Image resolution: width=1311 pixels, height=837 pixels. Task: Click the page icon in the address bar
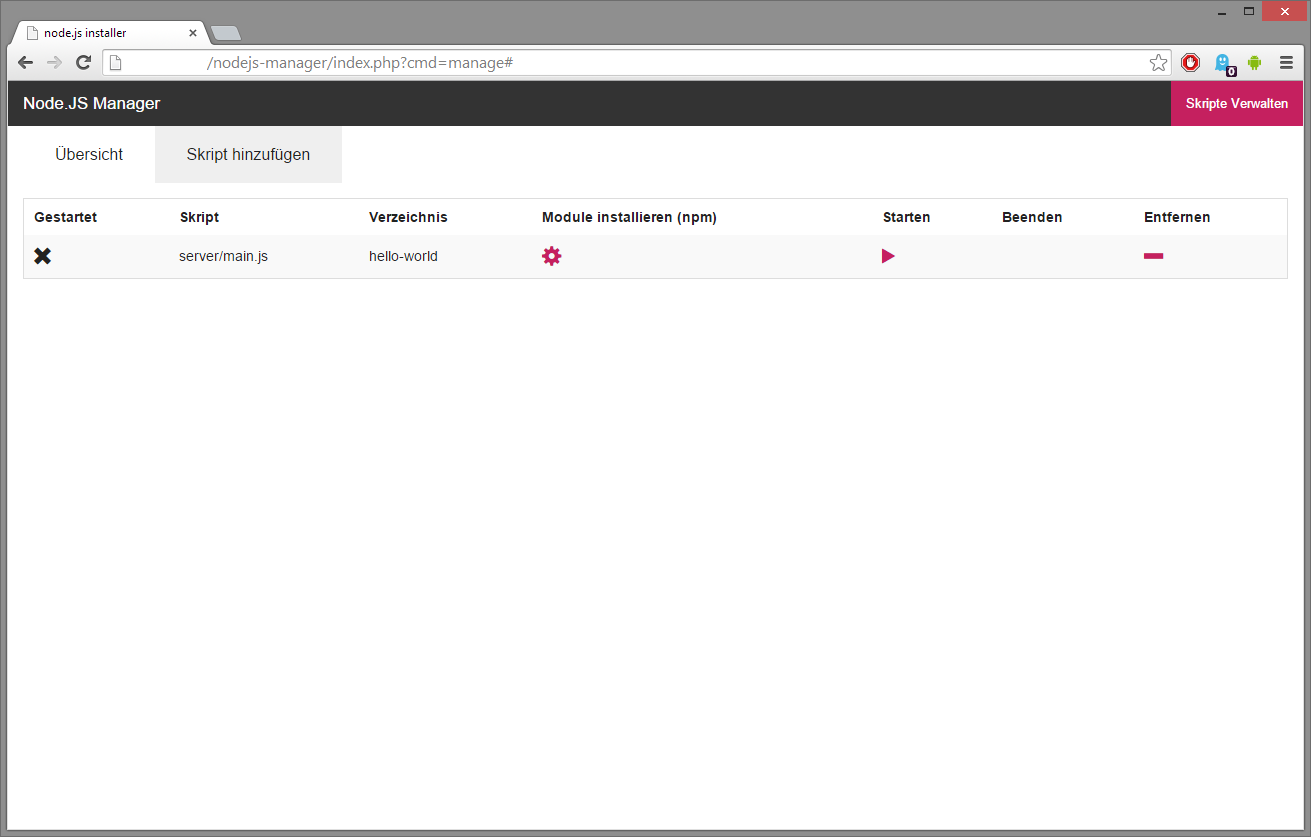pyautogui.click(x=116, y=63)
